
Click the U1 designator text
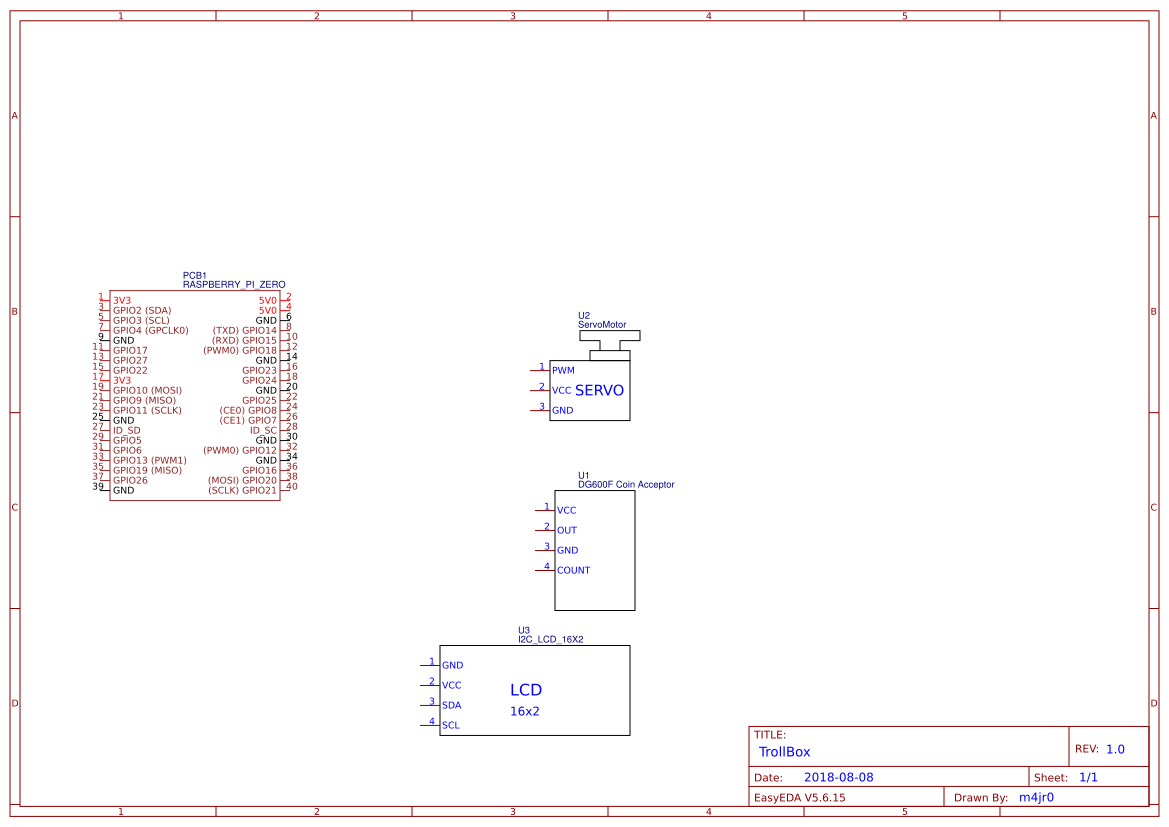click(x=584, y=475)
